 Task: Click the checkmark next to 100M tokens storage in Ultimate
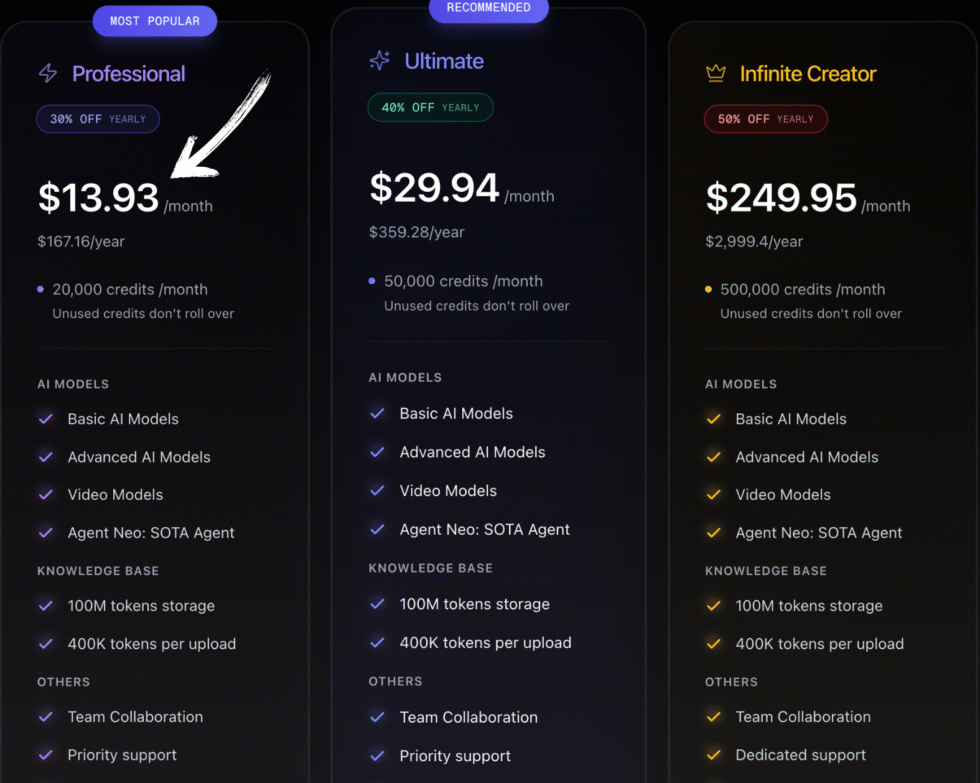point(378,604)
